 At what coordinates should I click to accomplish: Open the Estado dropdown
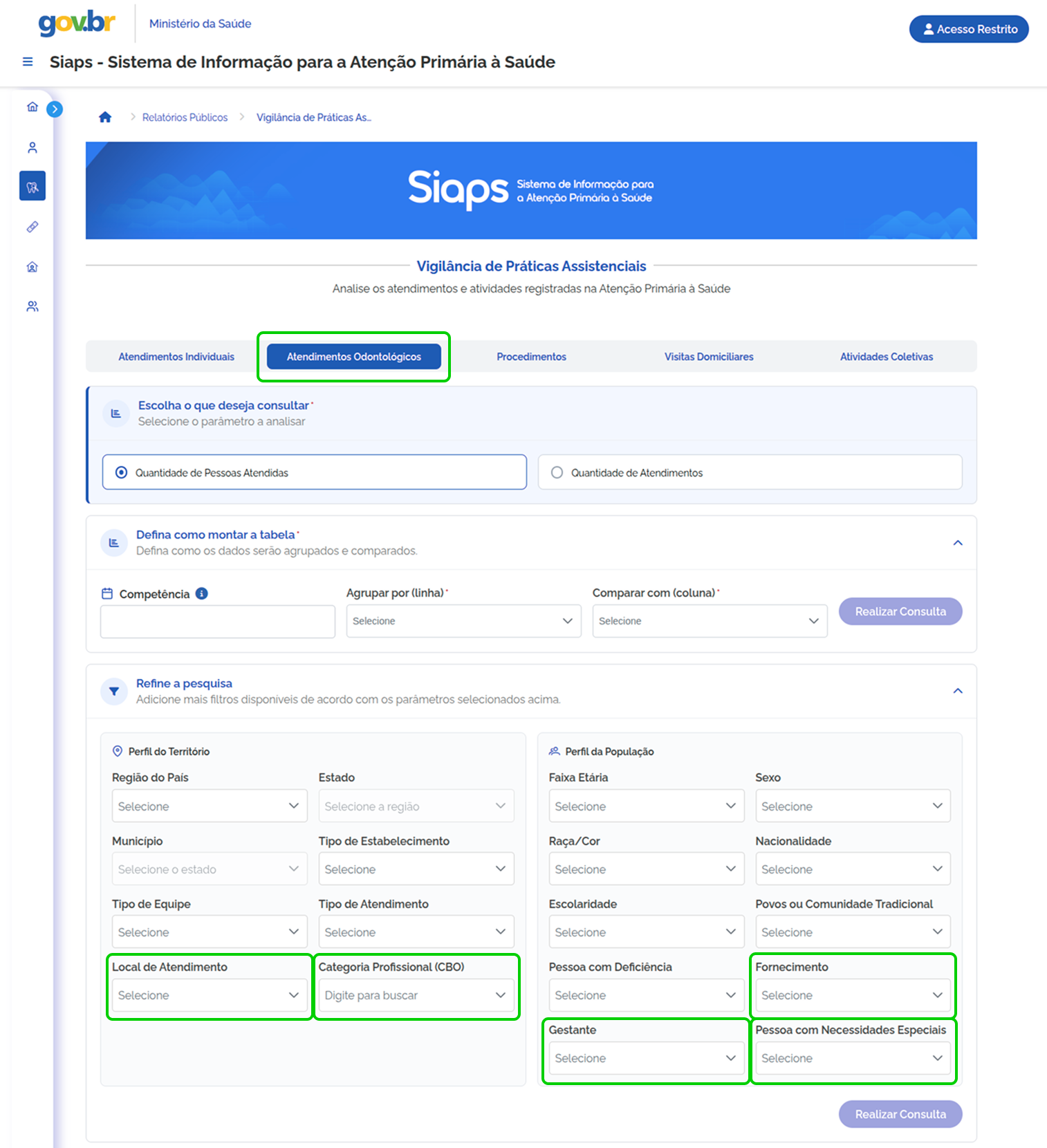416,806
